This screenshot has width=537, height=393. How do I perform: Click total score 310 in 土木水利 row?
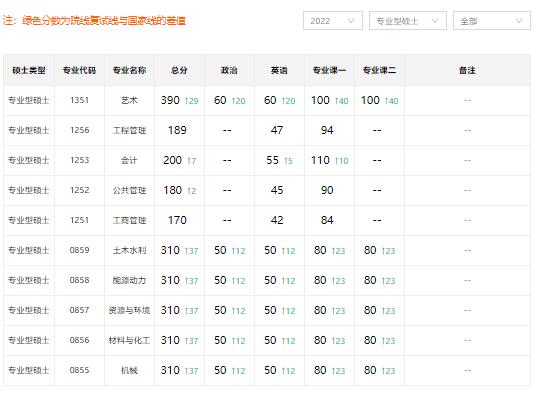pyautogui.click(x=170, y=250)
